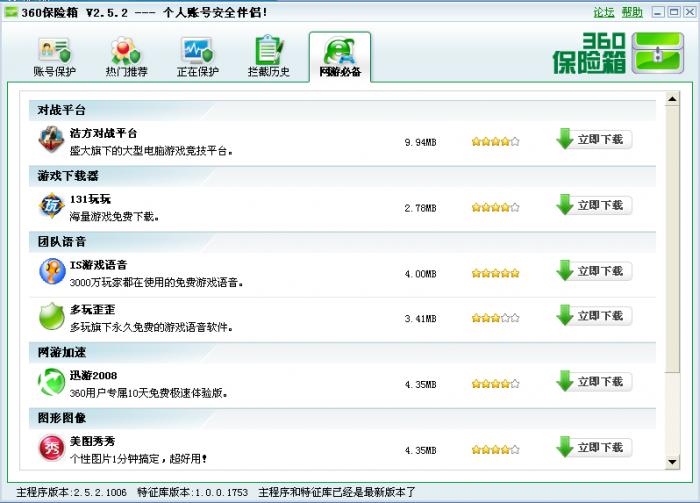Download 浩方对战平台 with 立即下载
Screen dimensions: 700x503
(594, 139)
